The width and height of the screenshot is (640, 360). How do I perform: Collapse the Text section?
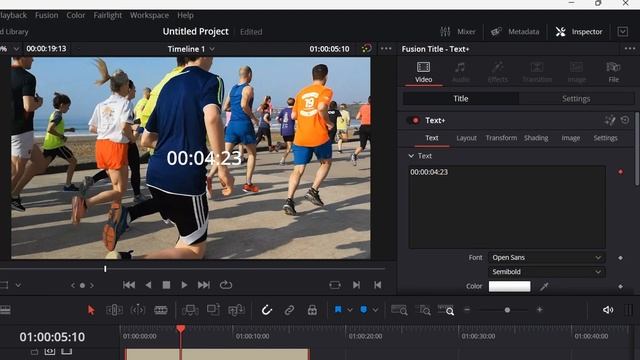(x=411, y=156)
